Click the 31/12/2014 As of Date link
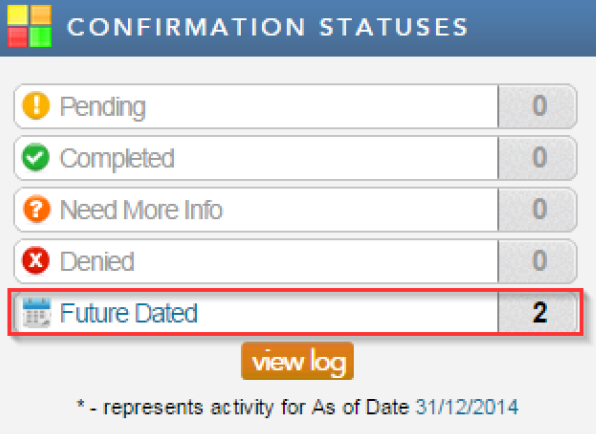 [x=467, y=407]
